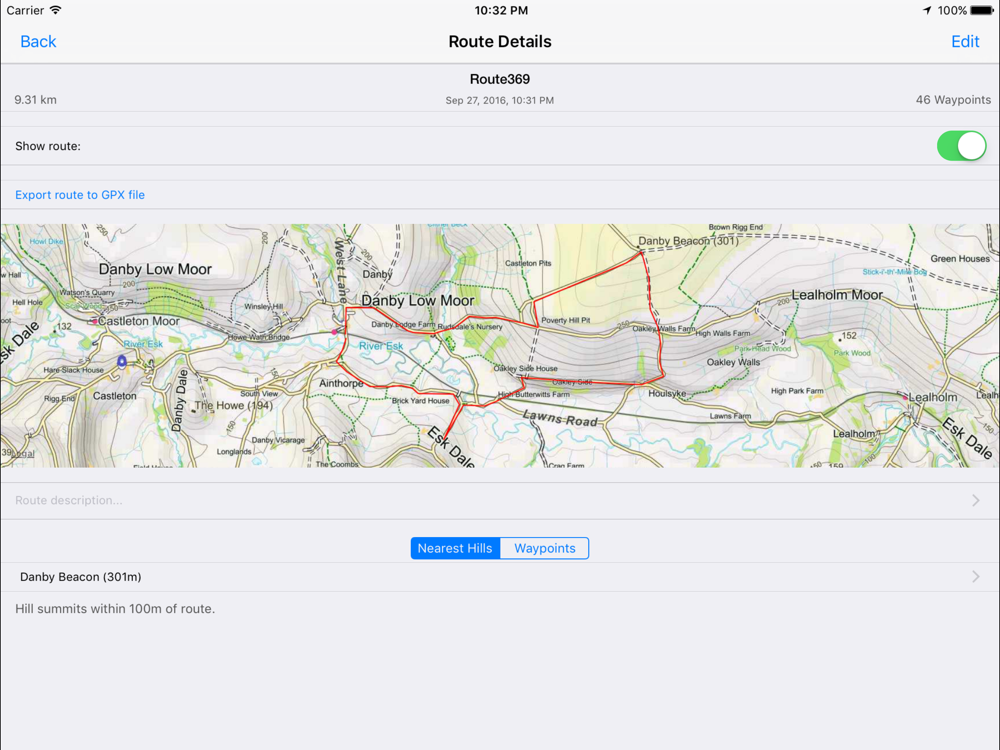1000x750 pixels.
Task: Tap the blue location pin near Castleton
Action: pos(122,362)
